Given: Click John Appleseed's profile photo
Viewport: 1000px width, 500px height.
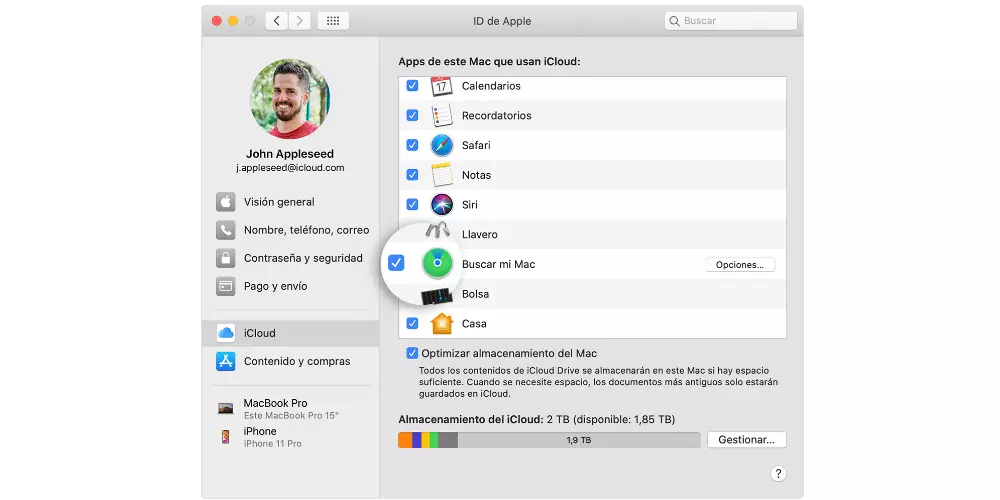Looking at the screenshot, I should pos(290,98).
